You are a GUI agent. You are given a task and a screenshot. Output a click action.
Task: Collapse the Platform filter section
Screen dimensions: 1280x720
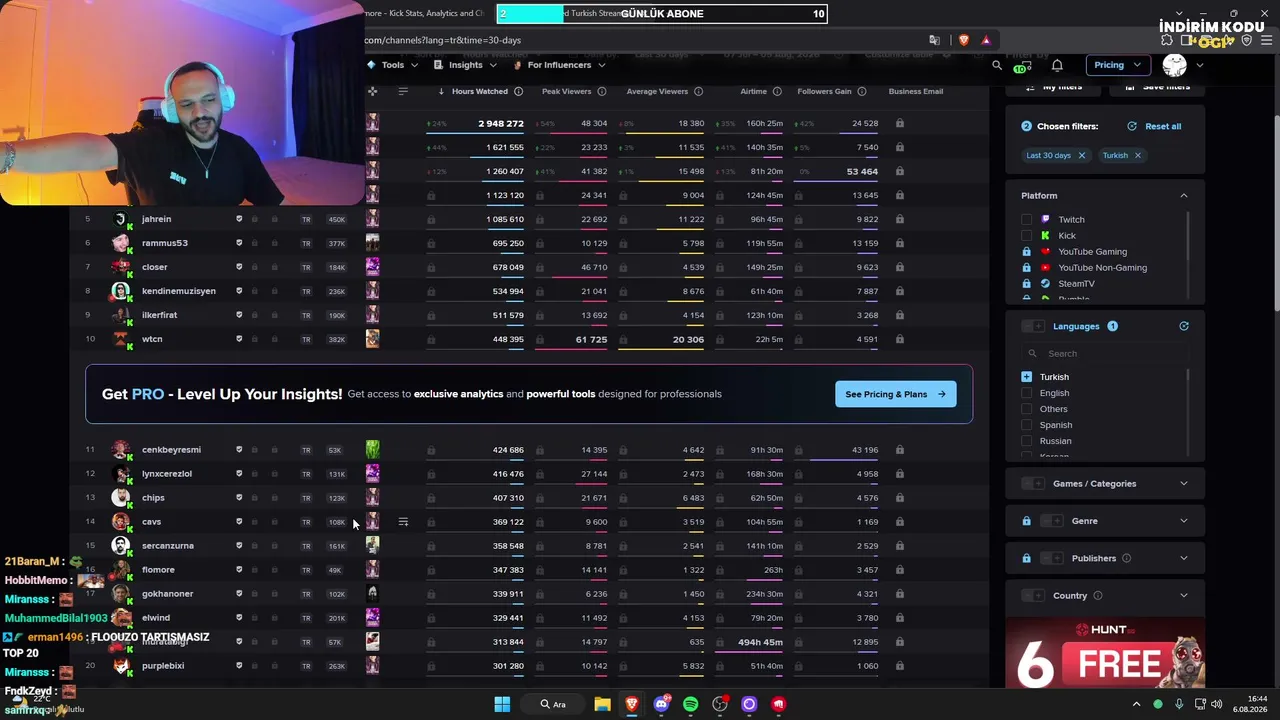click(1184, 196)
